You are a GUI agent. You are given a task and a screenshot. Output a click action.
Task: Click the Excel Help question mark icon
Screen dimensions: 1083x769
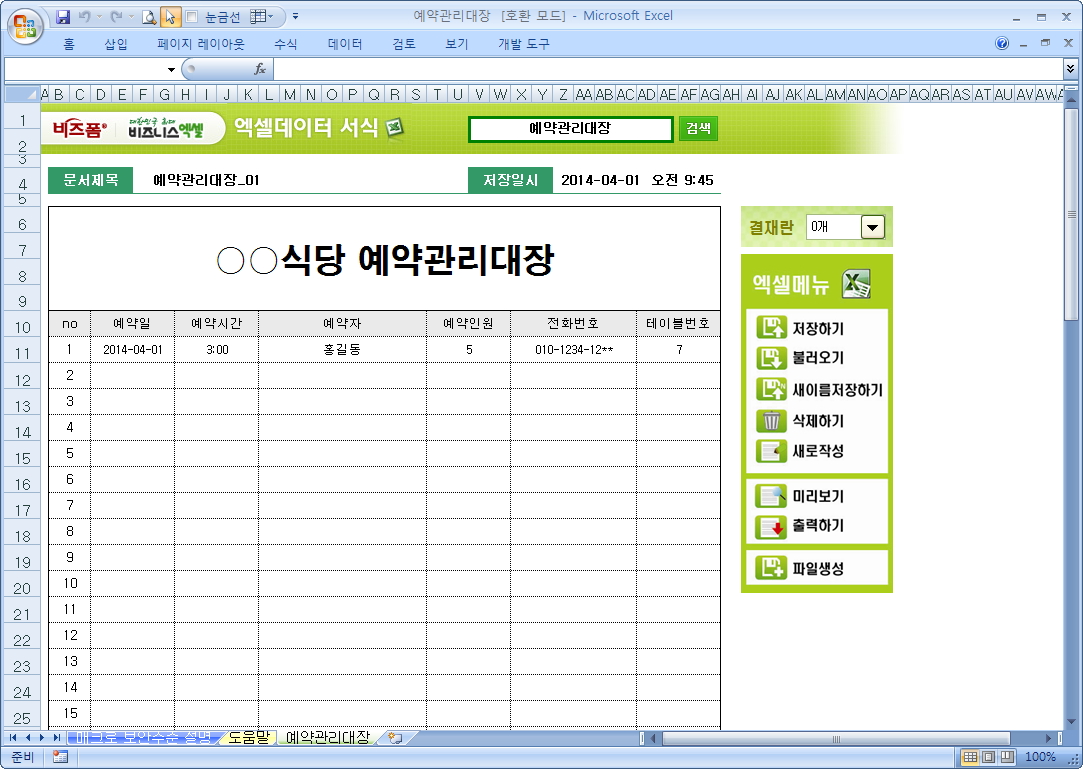(x=1001, y=44)
